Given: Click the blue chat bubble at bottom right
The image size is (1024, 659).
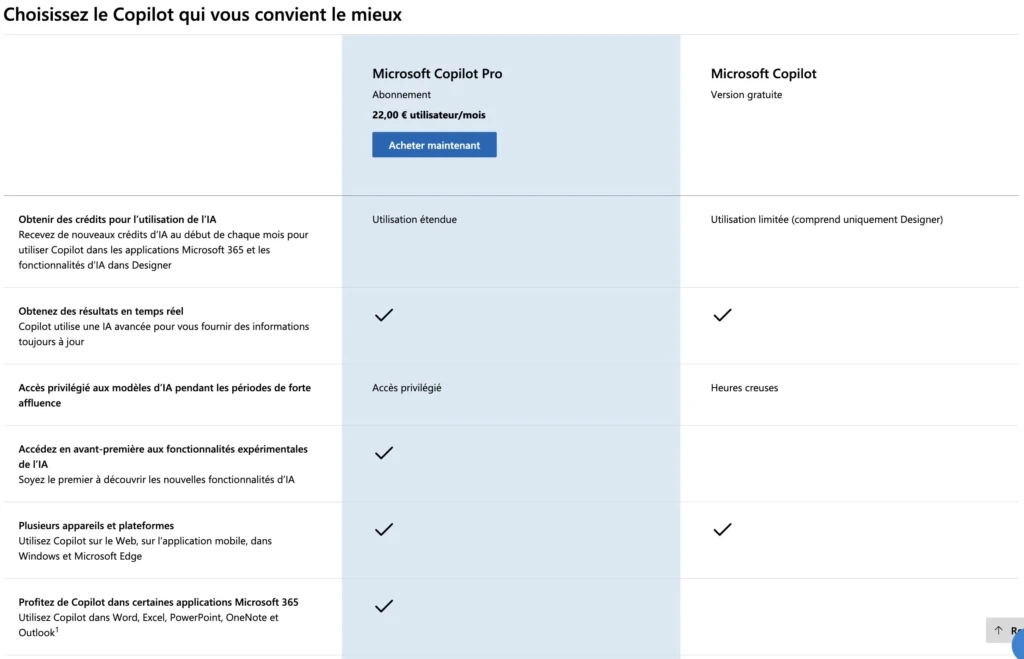Looking at the screenshot, I should 1014,644.
